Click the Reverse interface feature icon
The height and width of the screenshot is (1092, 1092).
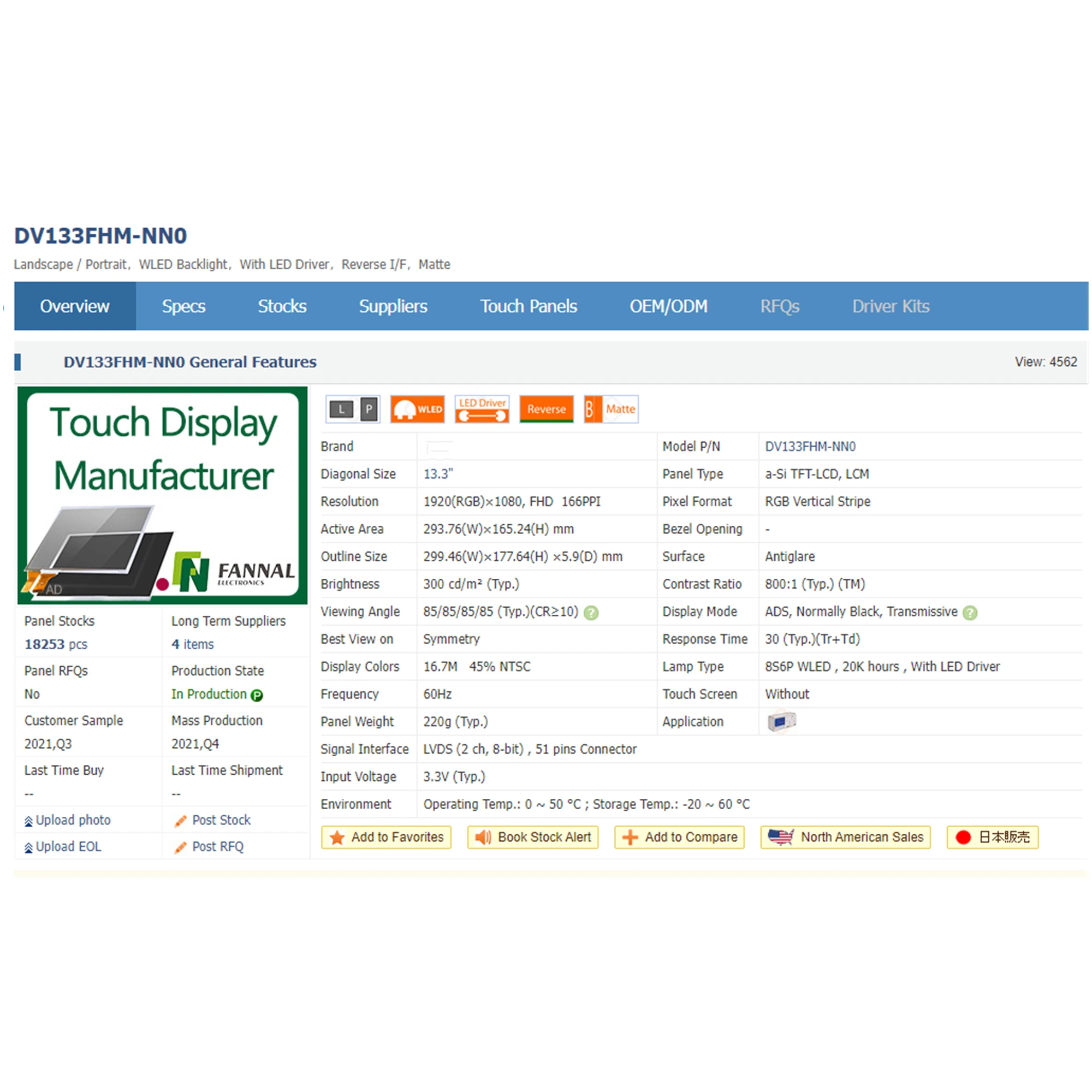pos(546,408)
